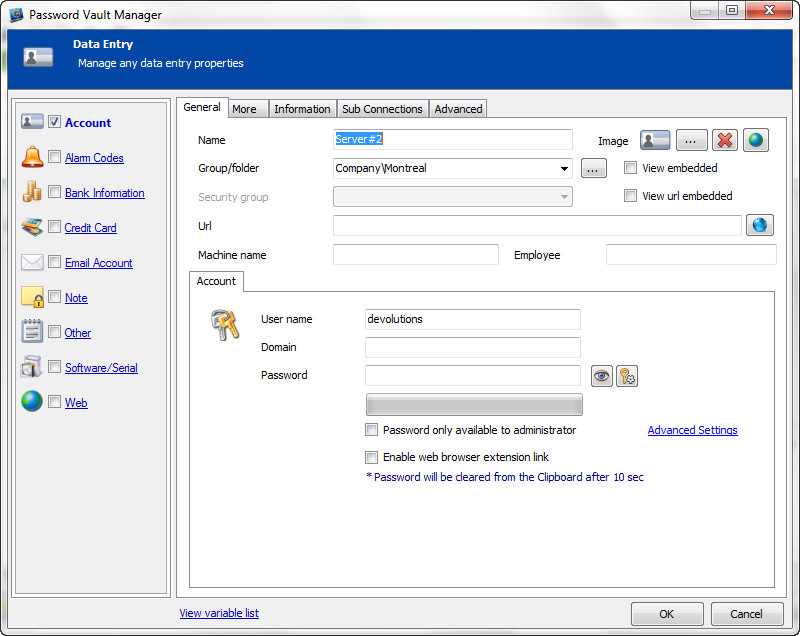
Task: Click the Email Account envelope icon
Action: pos(32,262)
